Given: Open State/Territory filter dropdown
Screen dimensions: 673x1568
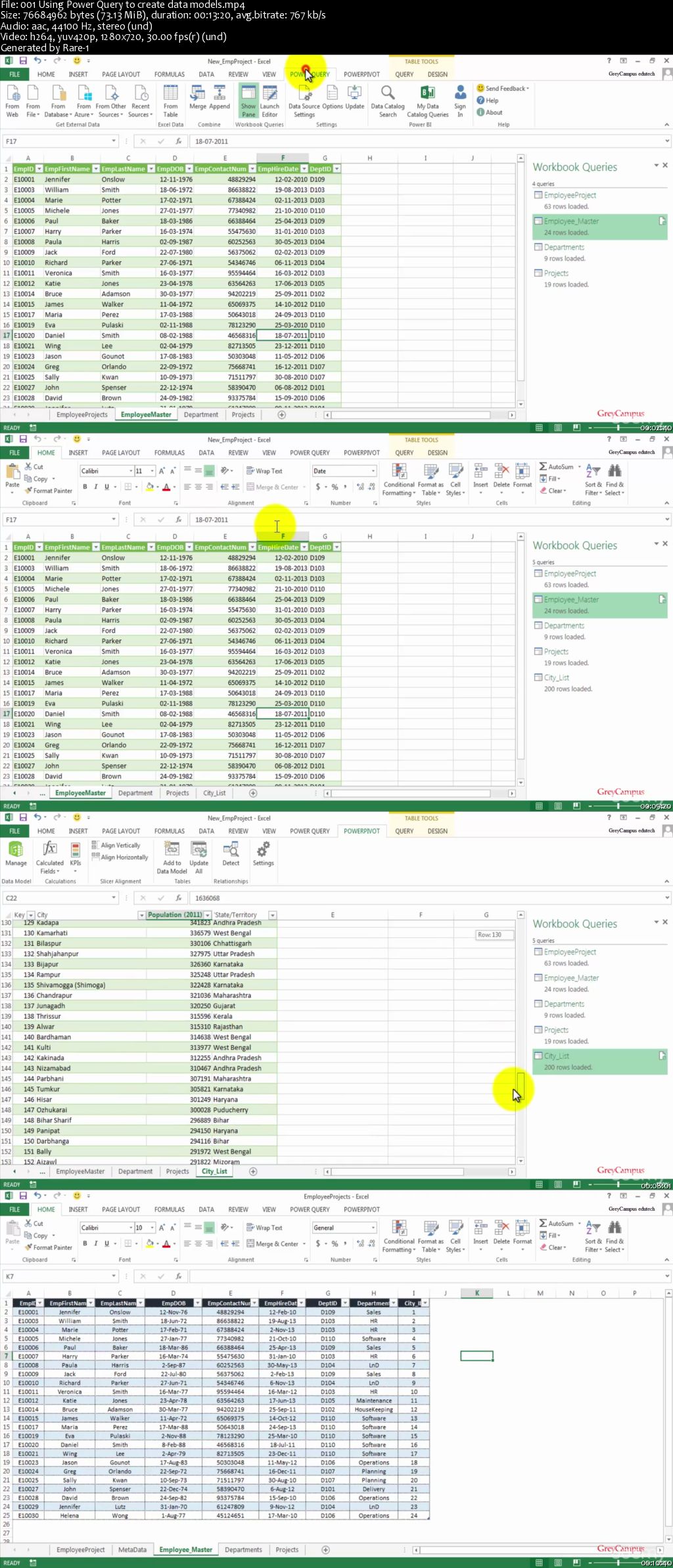Looking at the screenshot, I should [273, 915].
